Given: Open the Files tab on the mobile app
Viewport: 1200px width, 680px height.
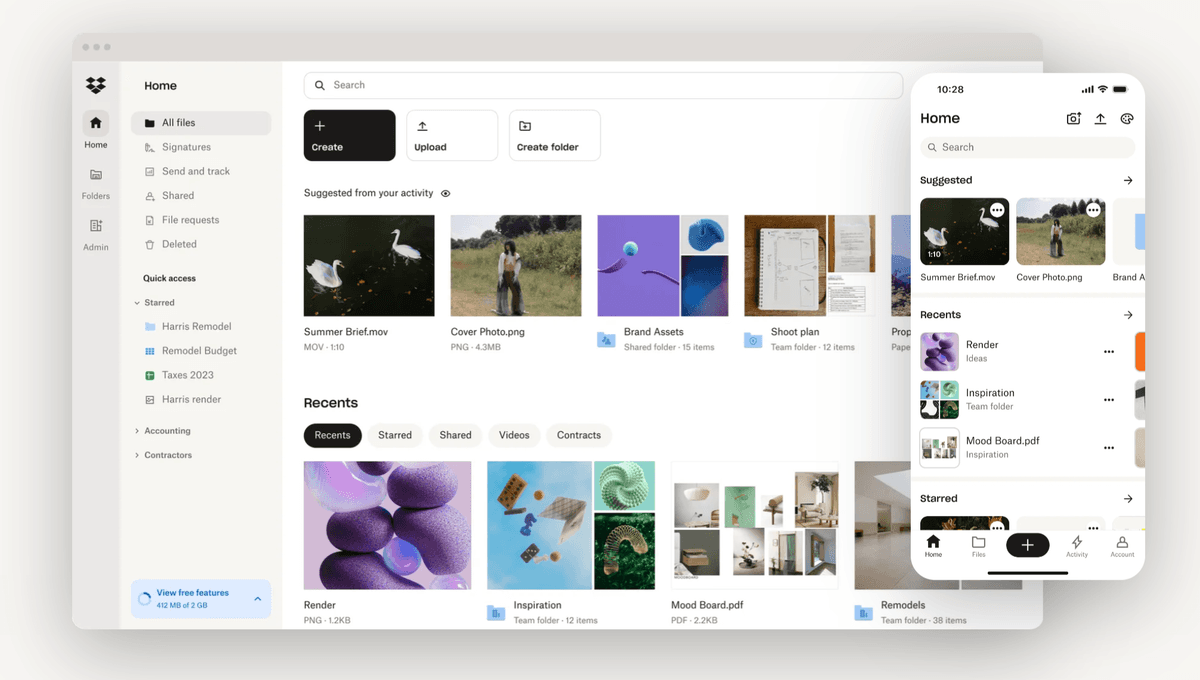Looking at the screenshot, I should tap(979, 545).
